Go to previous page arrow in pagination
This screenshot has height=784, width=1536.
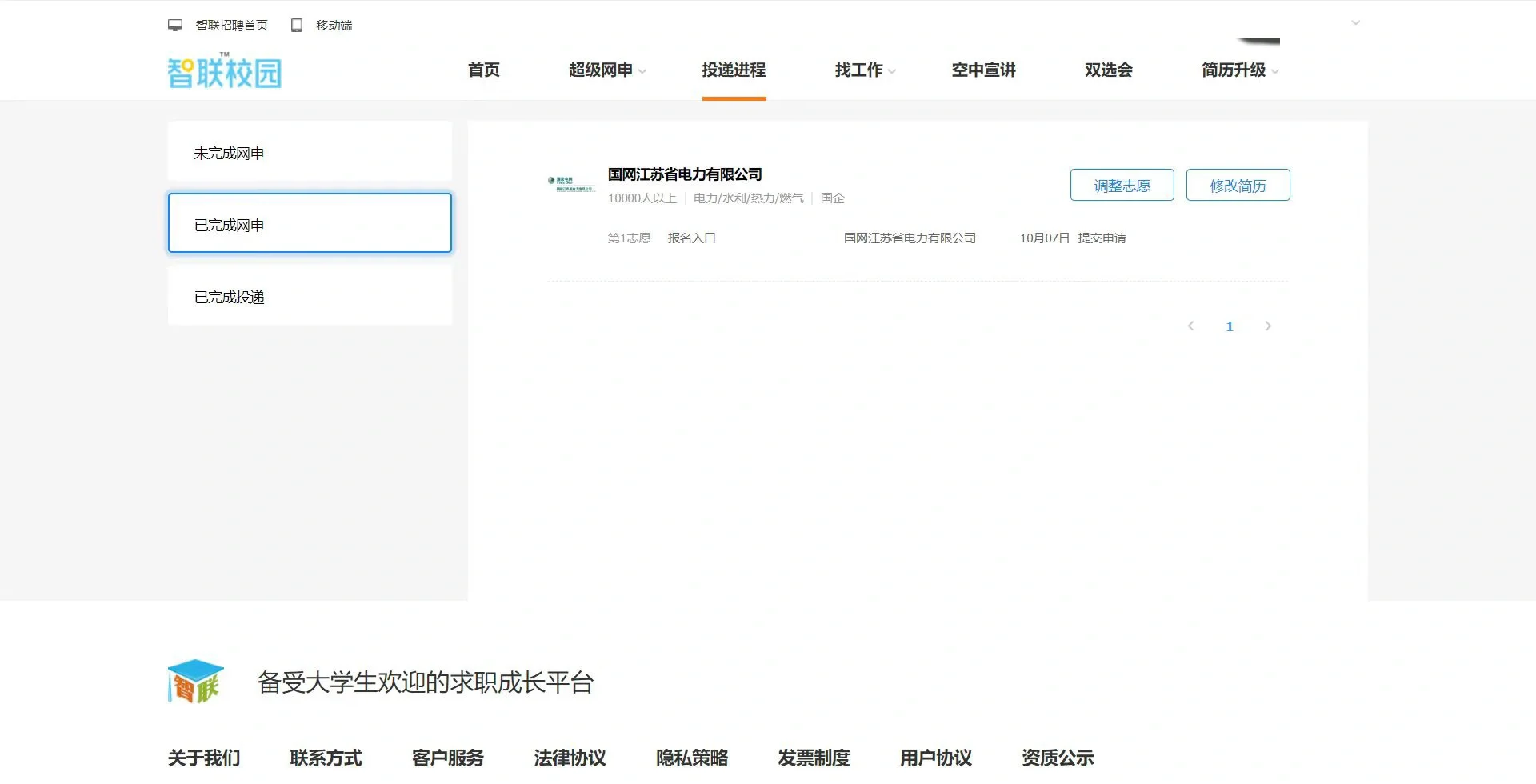tap(1191, 326)
